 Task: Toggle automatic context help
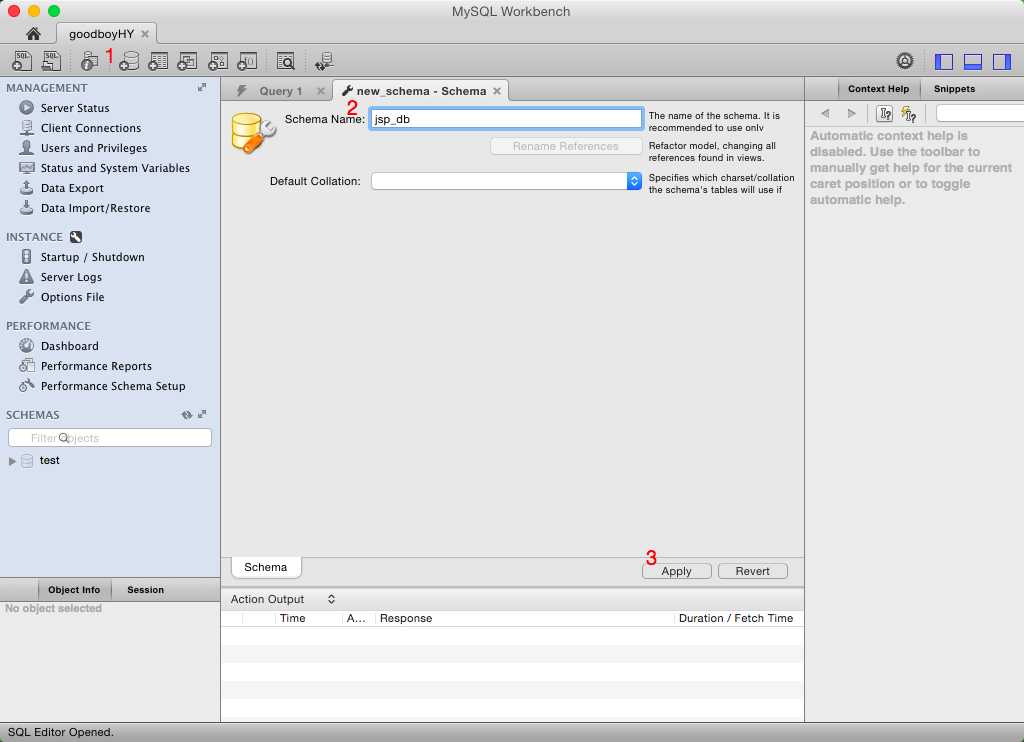[908, 114]
